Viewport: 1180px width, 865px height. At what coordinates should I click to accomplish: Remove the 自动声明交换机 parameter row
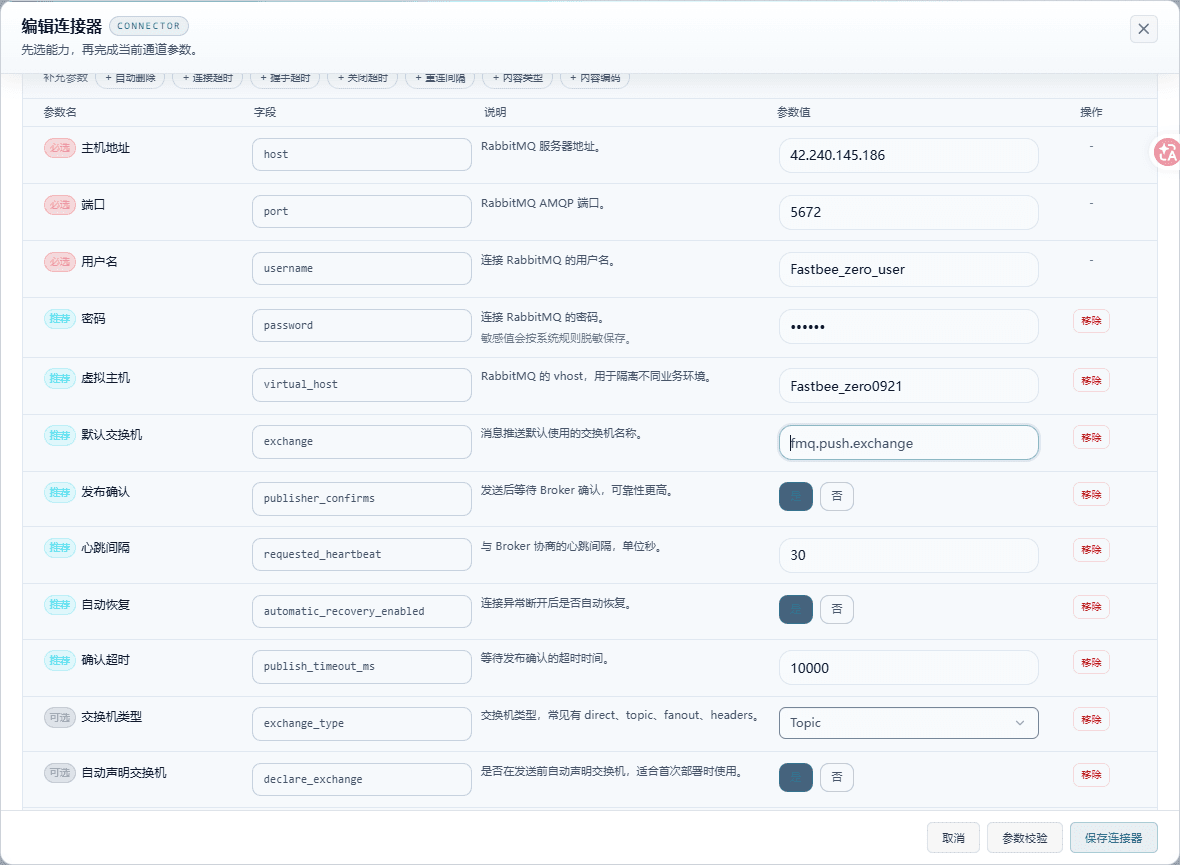(1091, 775)
